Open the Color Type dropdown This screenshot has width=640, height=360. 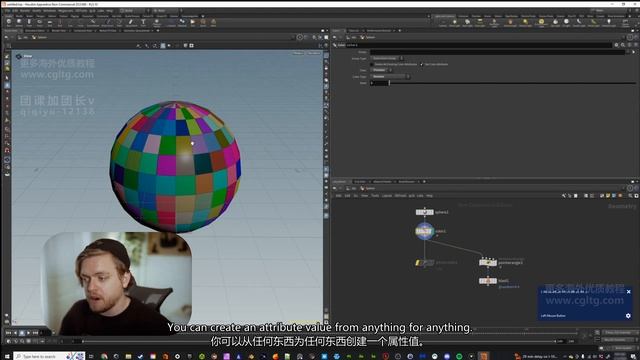point(391,76)
